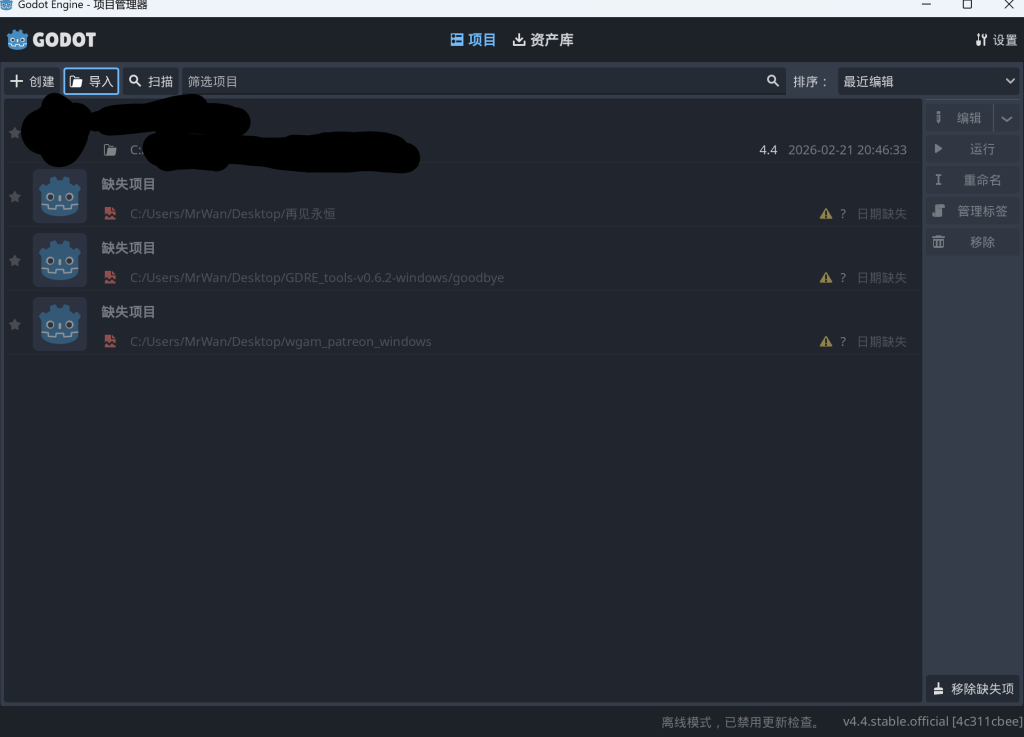Click the magnifier icon in the filter box
The image size is (1024, 737).
pos(773,81)
